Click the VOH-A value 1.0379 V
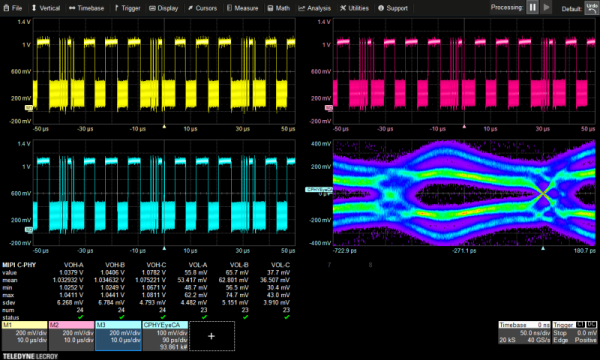Viewport: 600px width, 360px height. [x=72, y=272]
